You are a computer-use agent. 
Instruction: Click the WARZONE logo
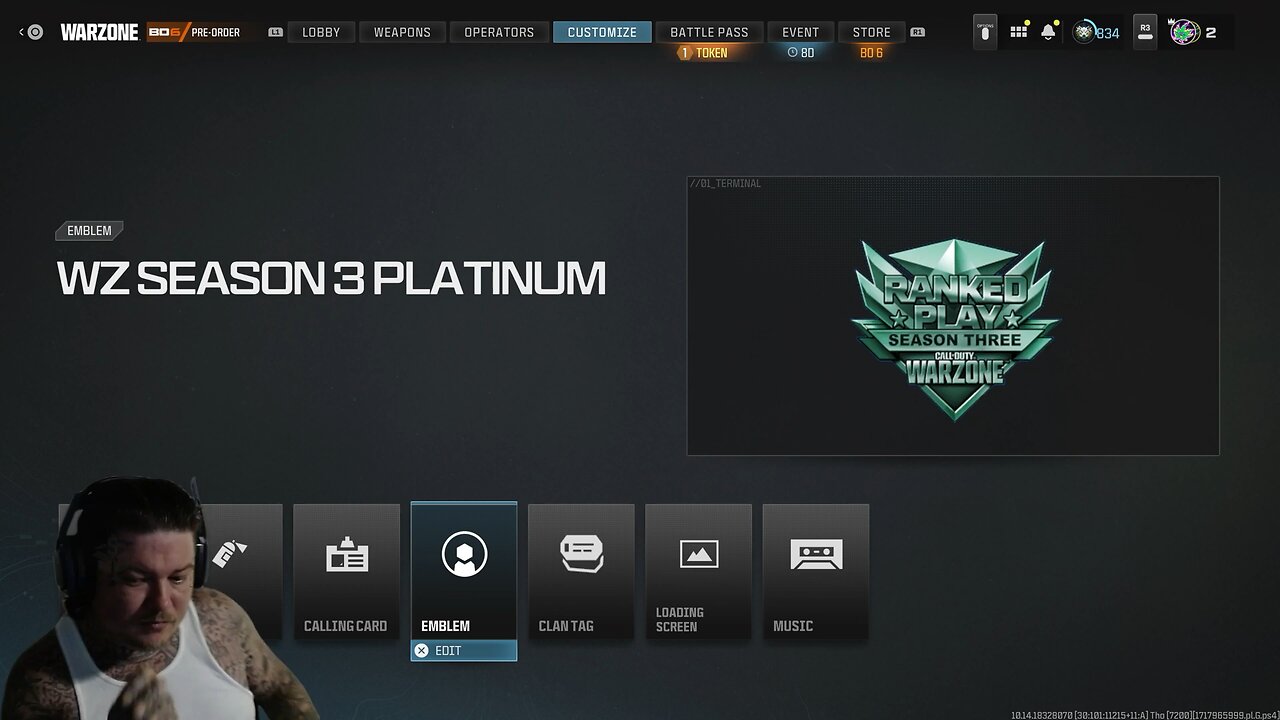[99, 32]
